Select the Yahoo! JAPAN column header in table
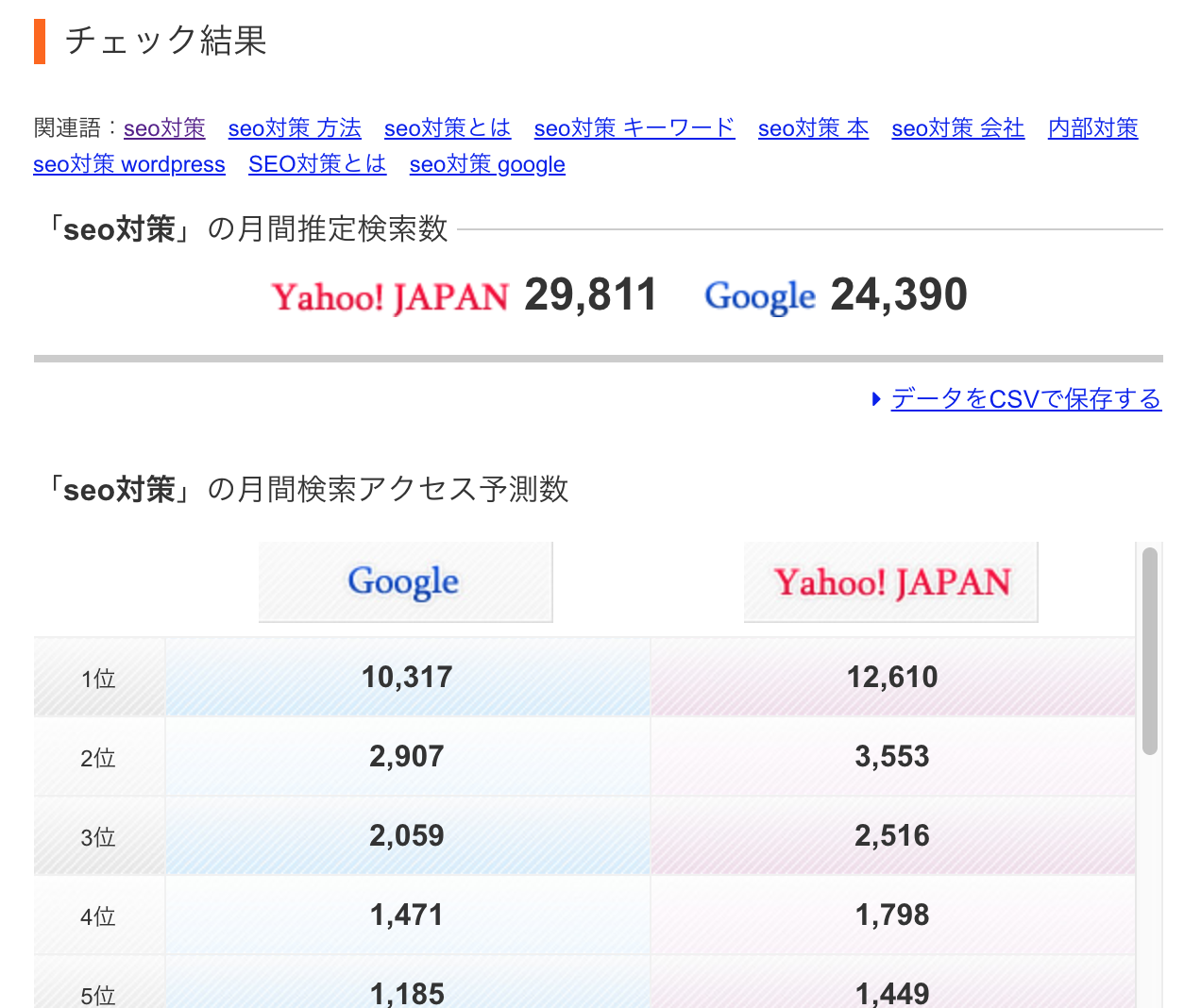 (x=890, y=581)
